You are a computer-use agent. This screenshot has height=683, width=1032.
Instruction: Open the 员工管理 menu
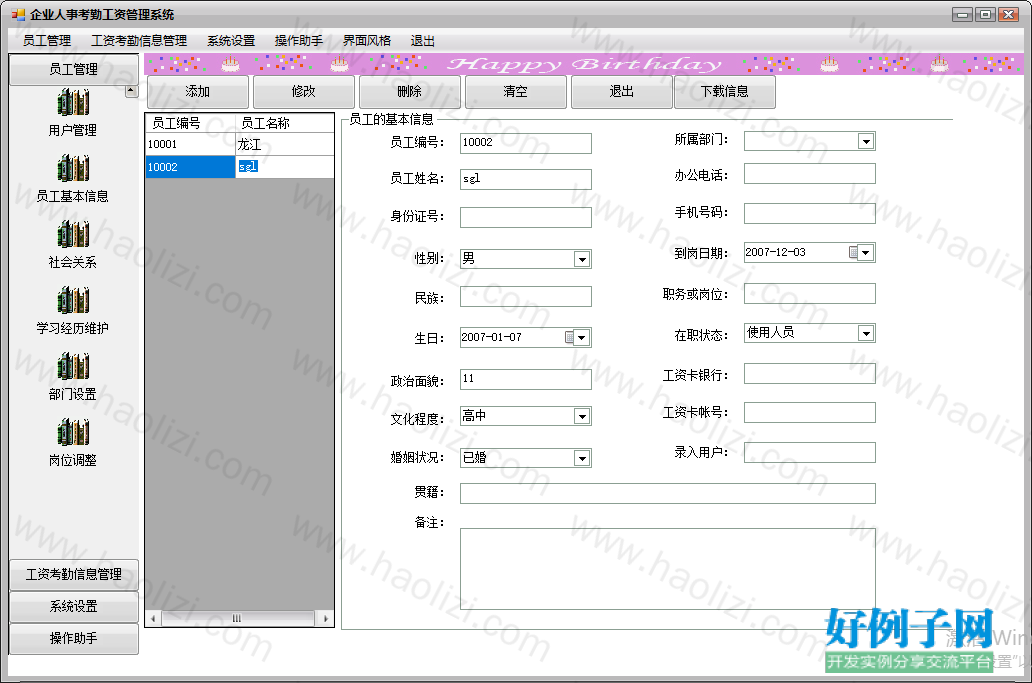click(47, 41)
